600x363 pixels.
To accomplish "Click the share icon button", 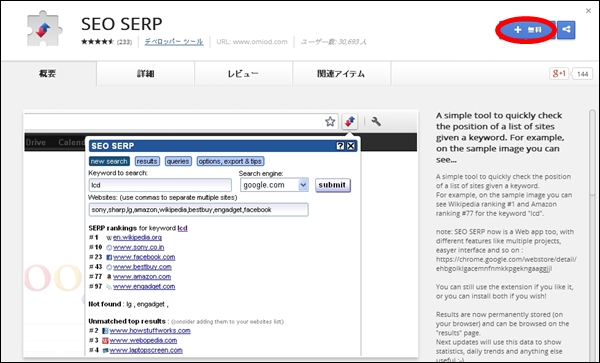I will [566, 30].
